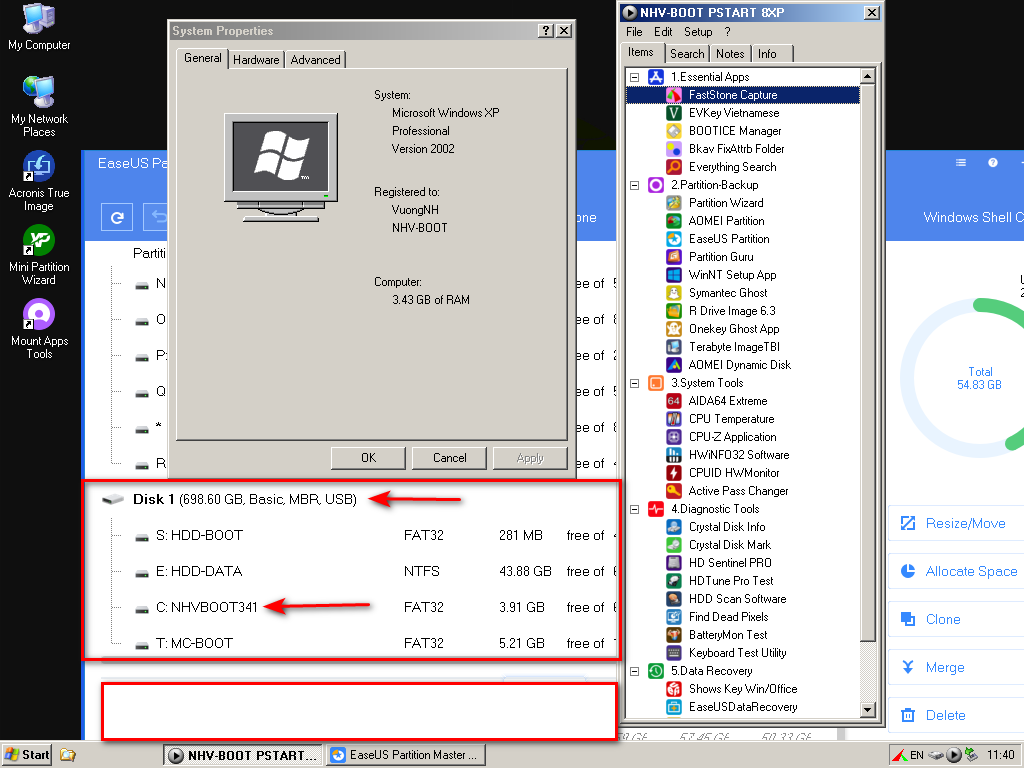1024x768 pixels.
Task: Open Setup menu in PStart
Action: click(698, 32)
